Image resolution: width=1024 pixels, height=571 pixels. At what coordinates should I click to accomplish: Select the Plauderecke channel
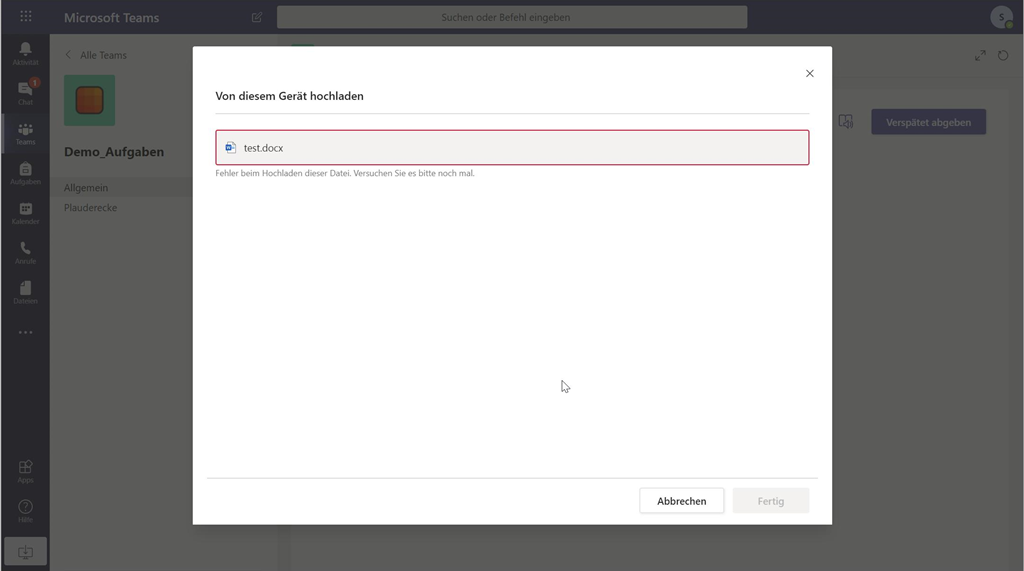(91, 208)
